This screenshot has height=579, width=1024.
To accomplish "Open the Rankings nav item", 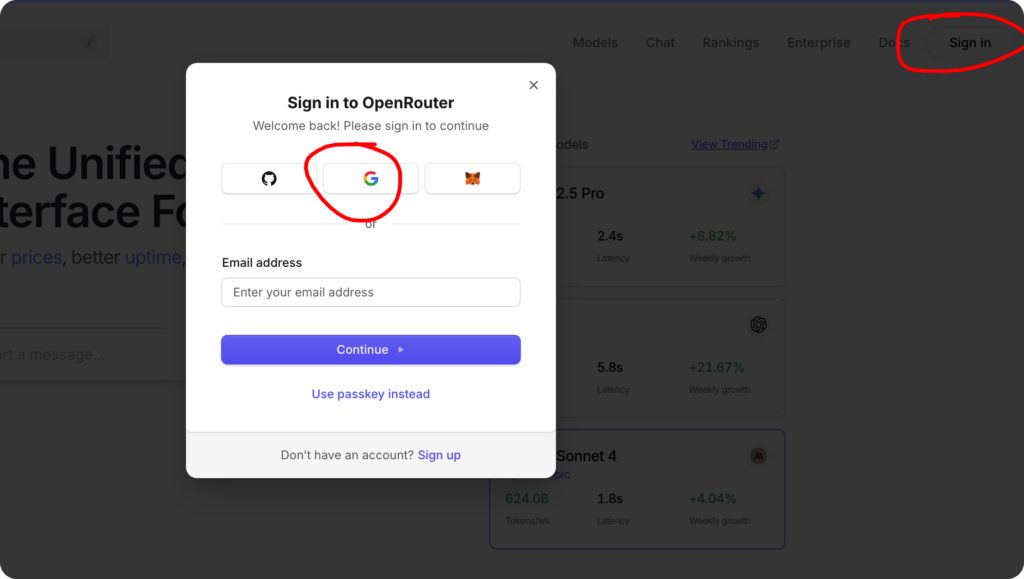I will pyautogui.click(x=730, y=43).
